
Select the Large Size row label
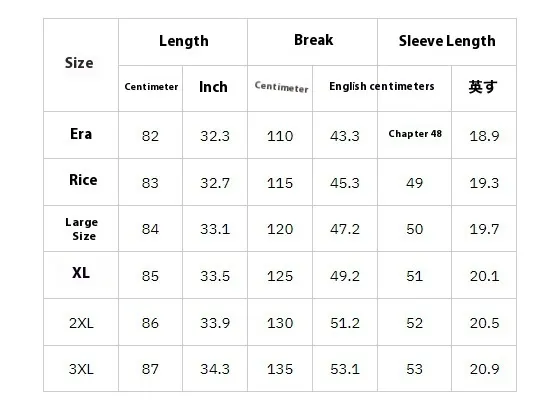pyautogui.click(x=82, y=229)
